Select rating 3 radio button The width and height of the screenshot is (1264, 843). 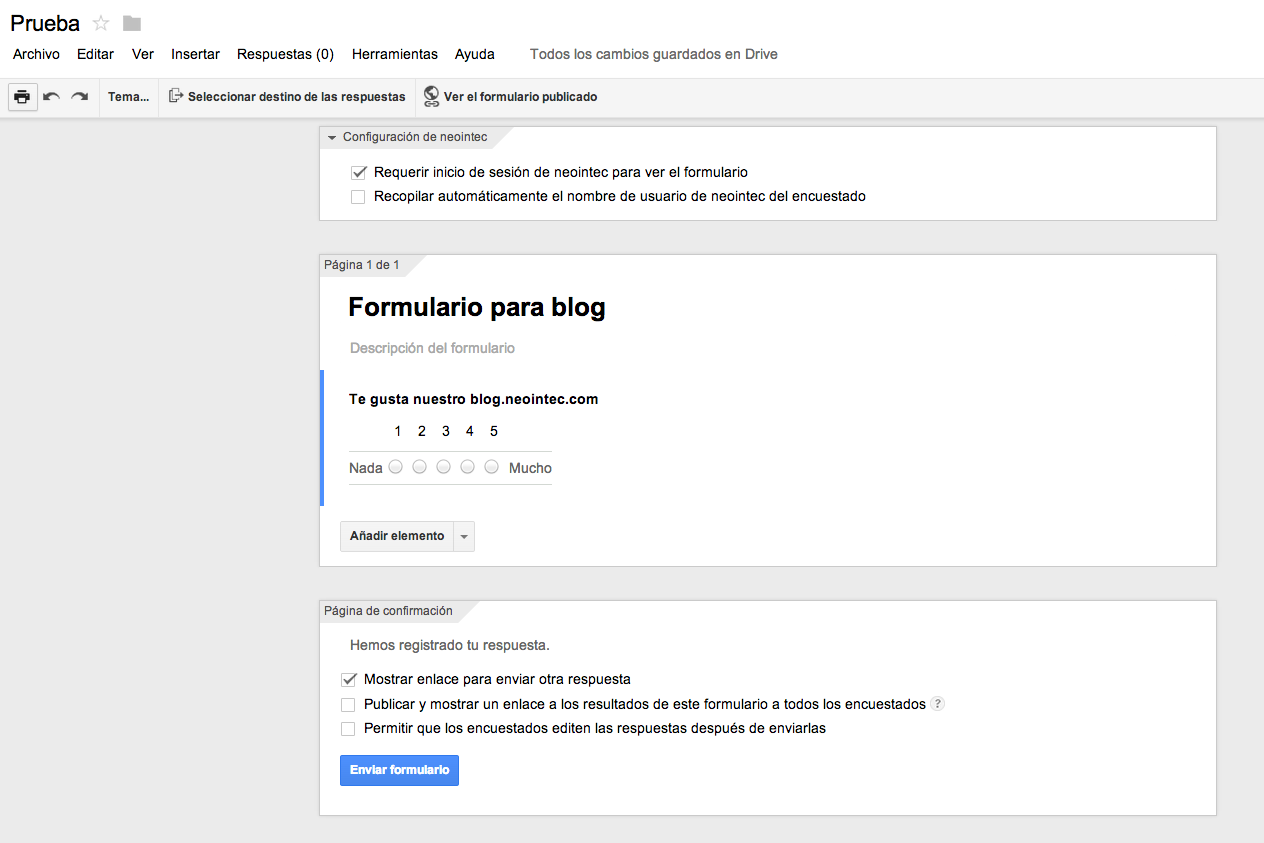point(444,467)
